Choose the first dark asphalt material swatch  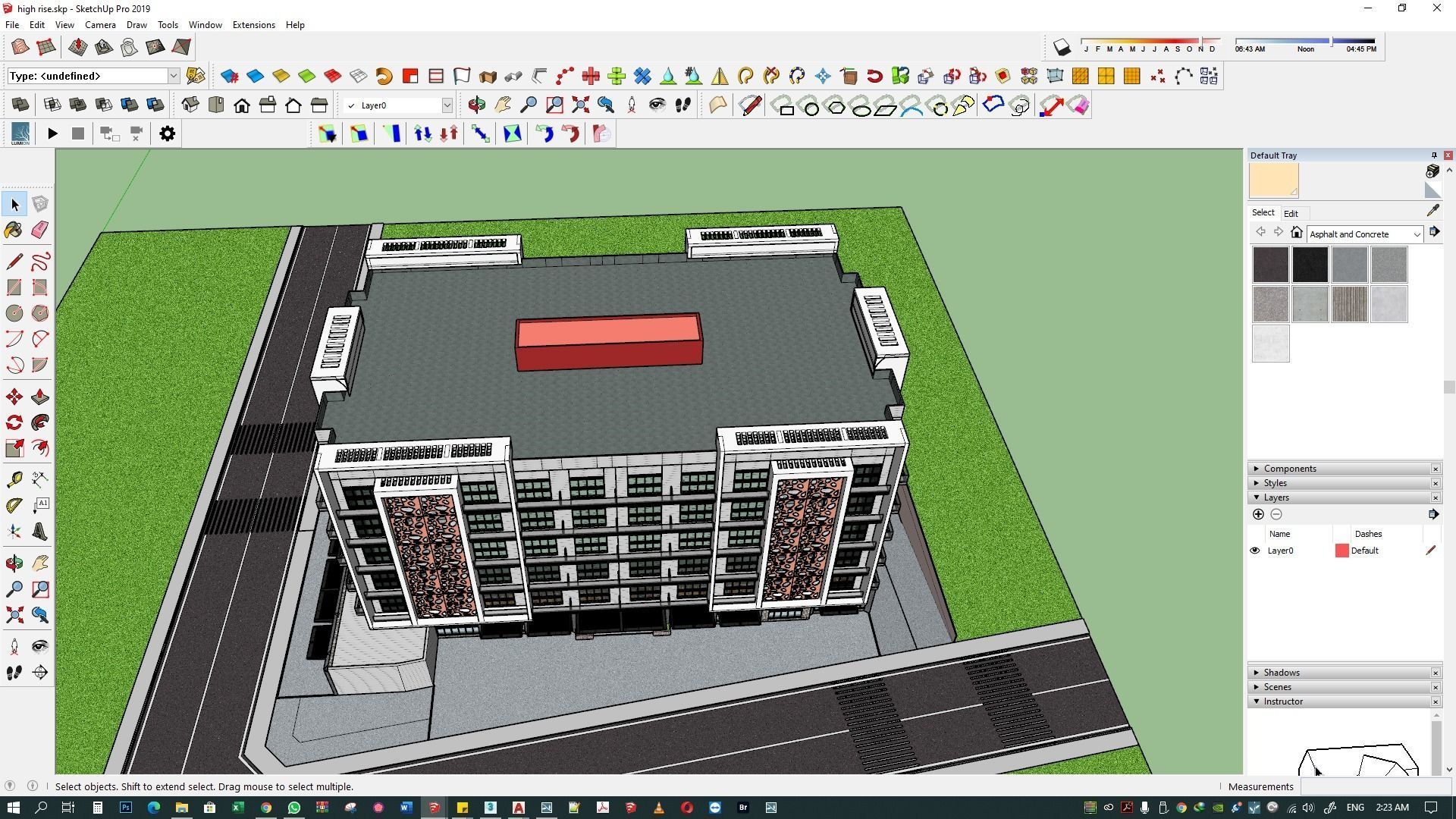[1270, 265]
